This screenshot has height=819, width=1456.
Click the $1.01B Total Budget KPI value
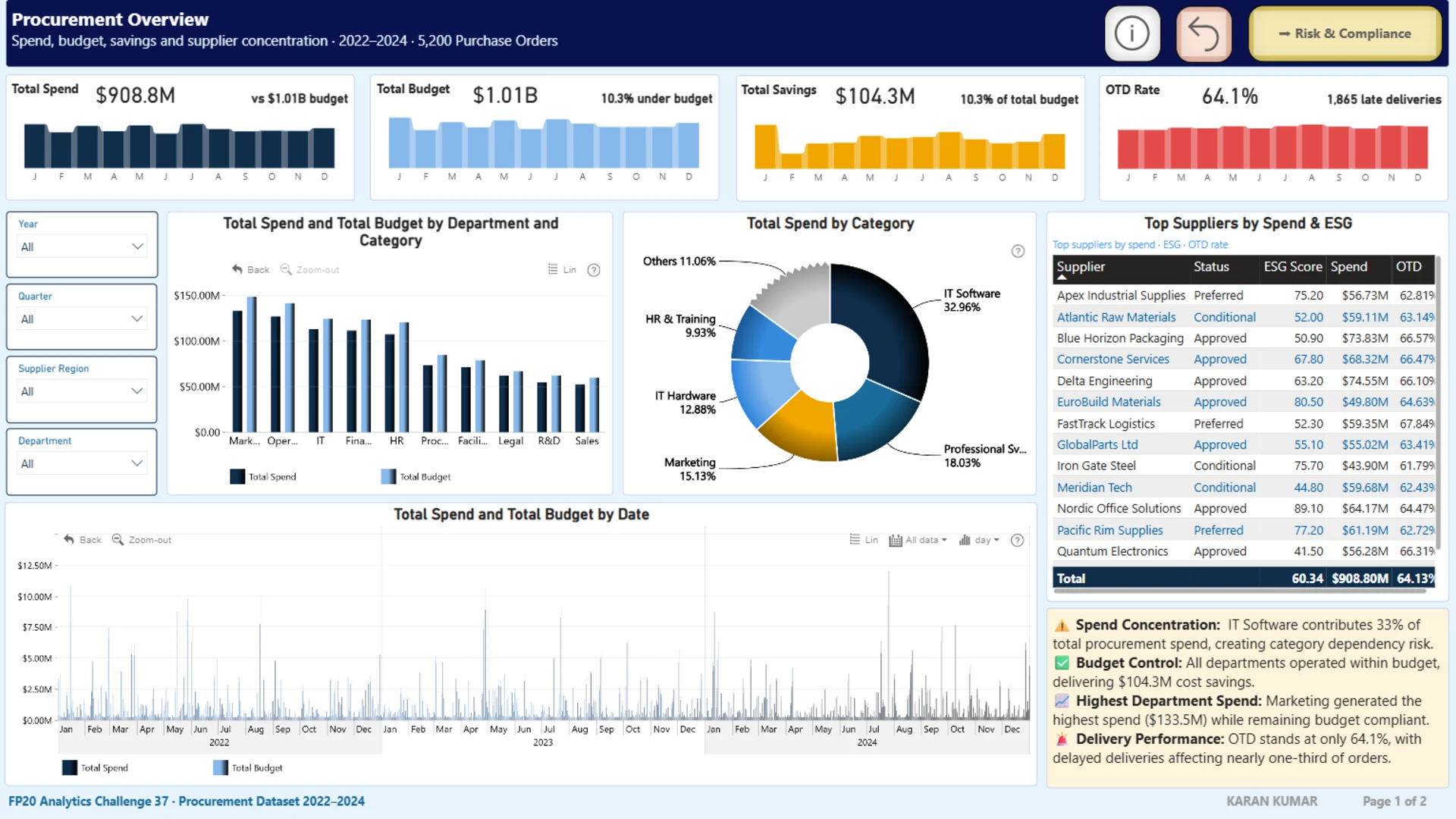coord(505,96)
